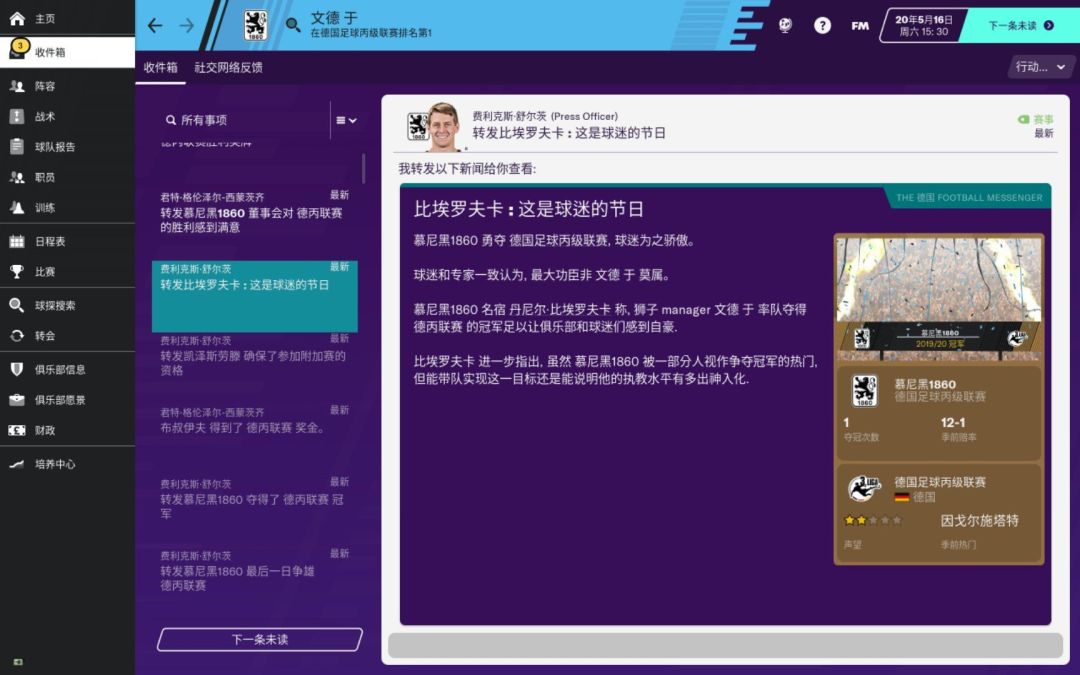Screen dimensions: 1080x675
Task: Open the help question mark icon
Action: (822, 25)
